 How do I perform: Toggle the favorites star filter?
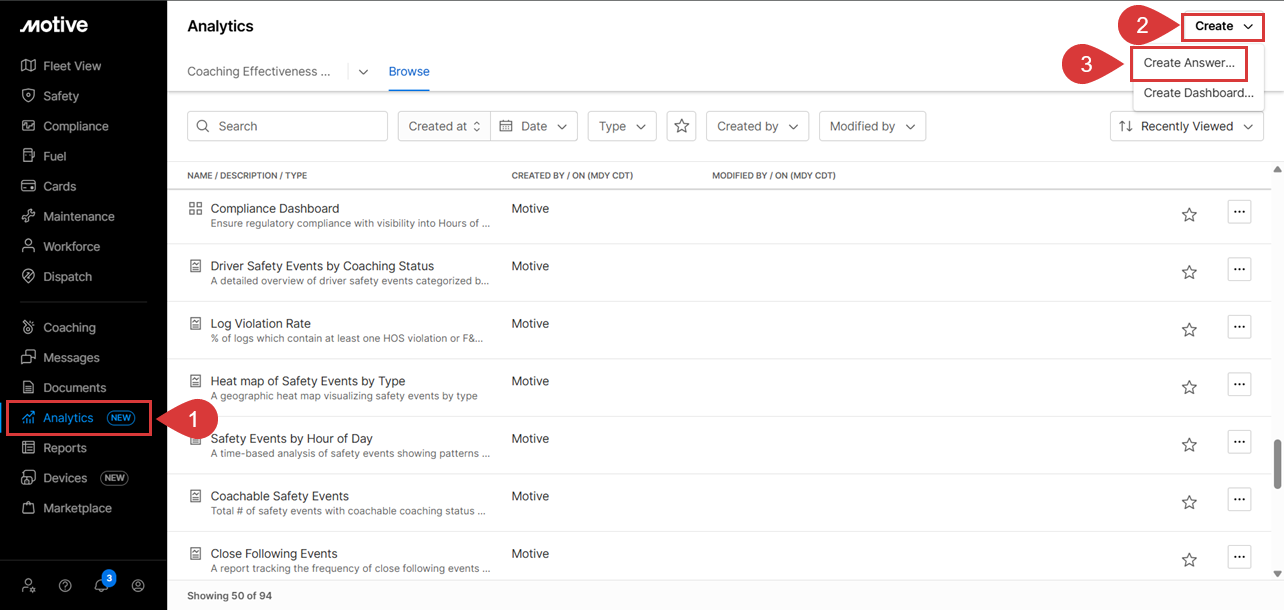tap(681, 126)
